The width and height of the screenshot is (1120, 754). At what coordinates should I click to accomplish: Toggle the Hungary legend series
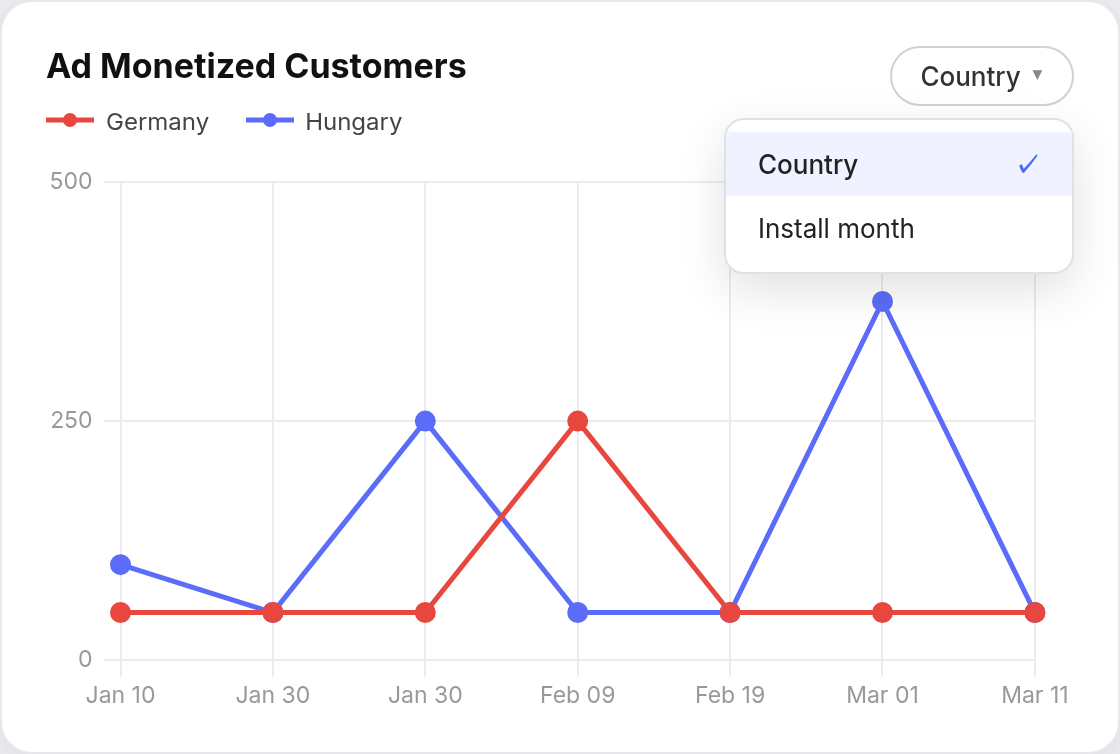coord(324,121)
